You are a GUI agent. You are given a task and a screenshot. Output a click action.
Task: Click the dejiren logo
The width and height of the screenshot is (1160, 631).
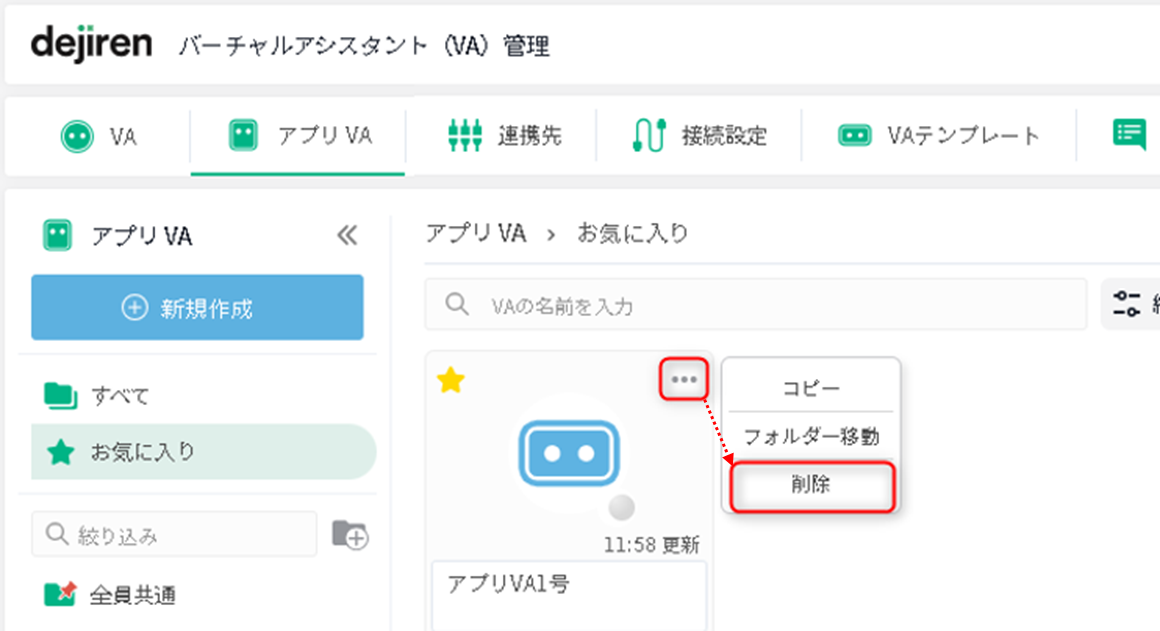coord(92,44)
